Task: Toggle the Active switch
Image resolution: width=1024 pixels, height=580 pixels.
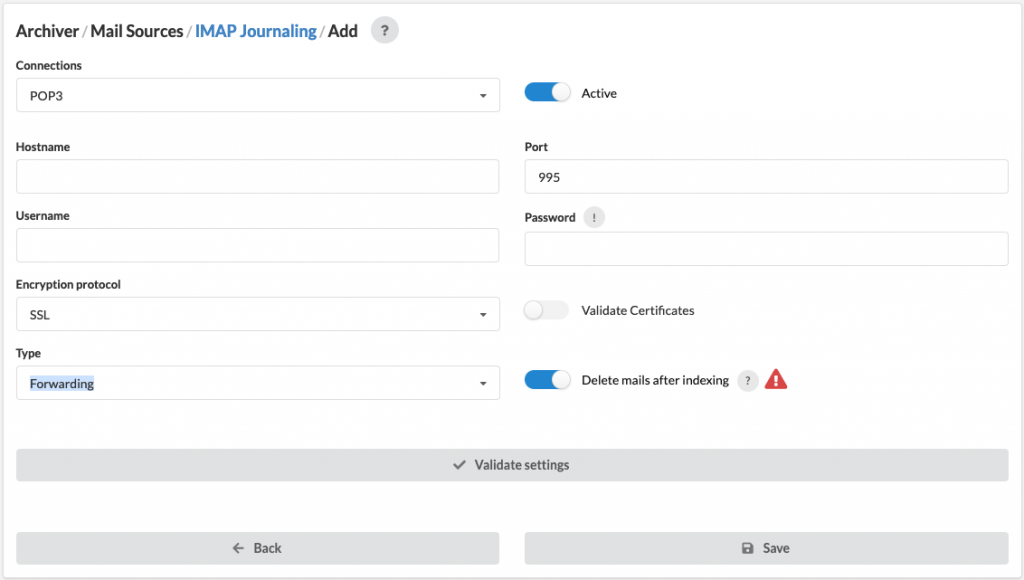Action: (547, 93)
